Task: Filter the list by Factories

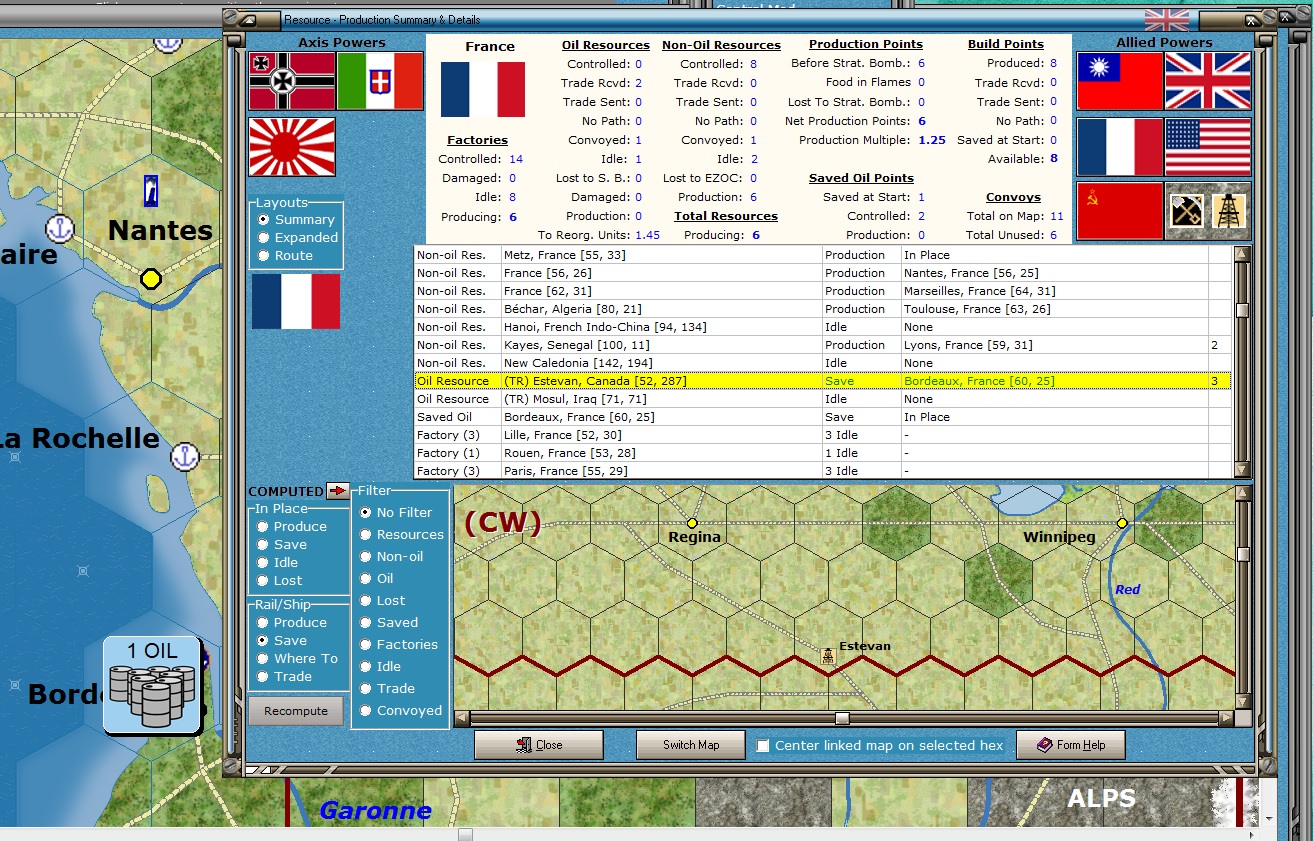Action: tap(366, 644)
